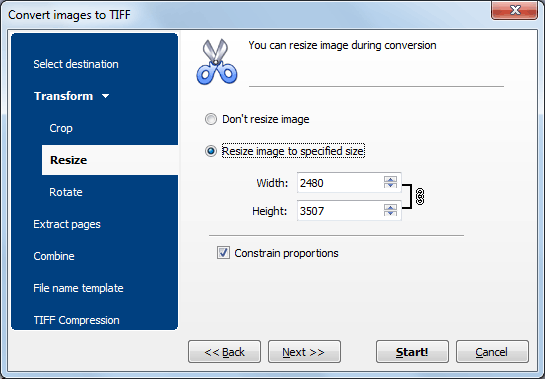Image resolution: width=545 pixels, height=379 pixels.
Task: Decrease Height with spinner down arrow
Action: click(390, 213)
